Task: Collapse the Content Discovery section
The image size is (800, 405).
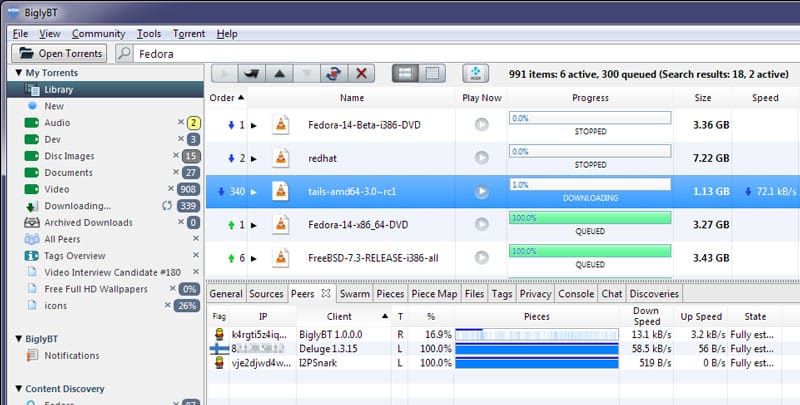Action: pyautogui.click(x=19, y=389)
